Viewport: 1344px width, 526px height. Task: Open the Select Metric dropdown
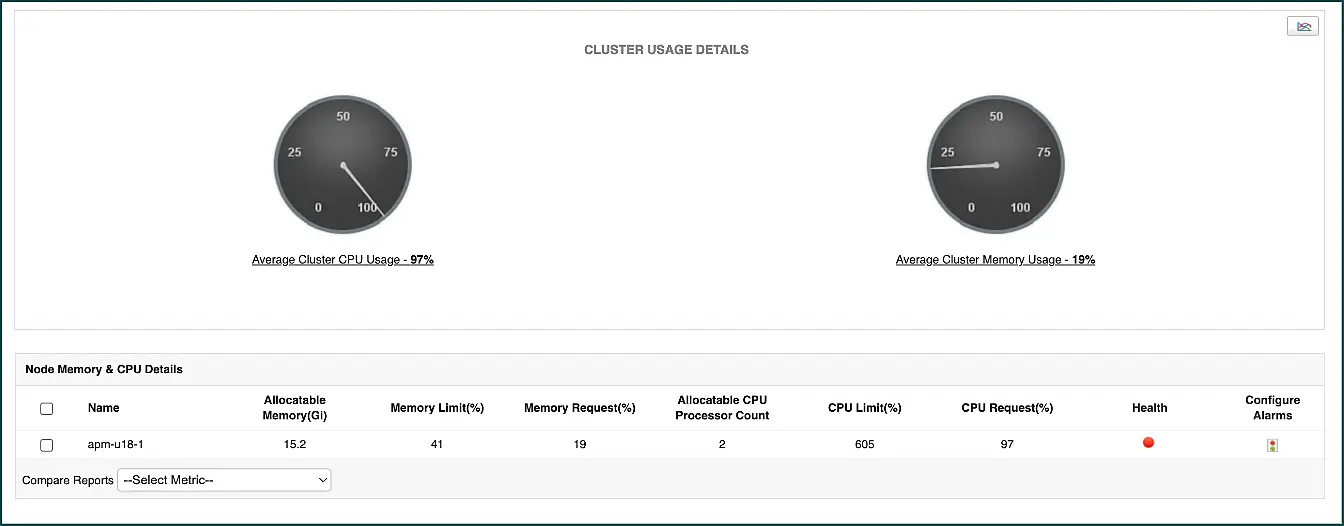(224, 480)
